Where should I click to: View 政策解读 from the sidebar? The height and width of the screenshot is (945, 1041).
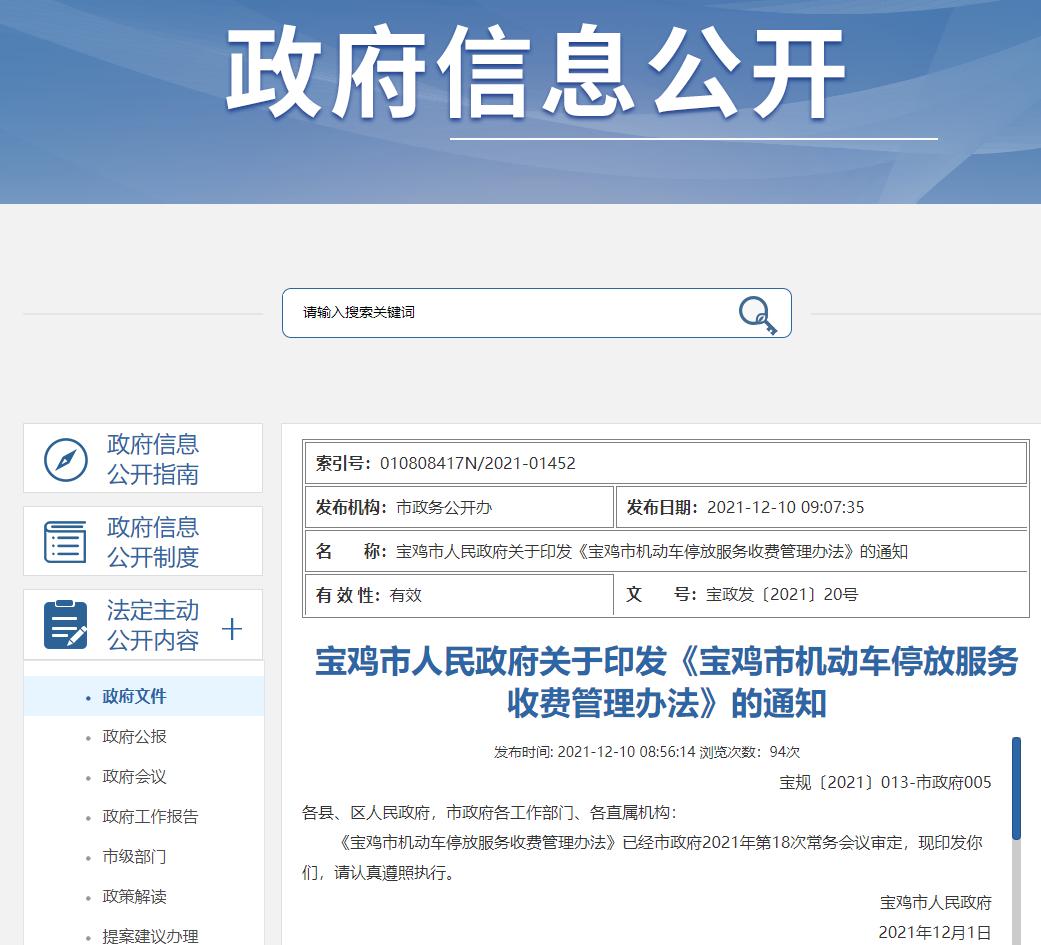point(134,897)
